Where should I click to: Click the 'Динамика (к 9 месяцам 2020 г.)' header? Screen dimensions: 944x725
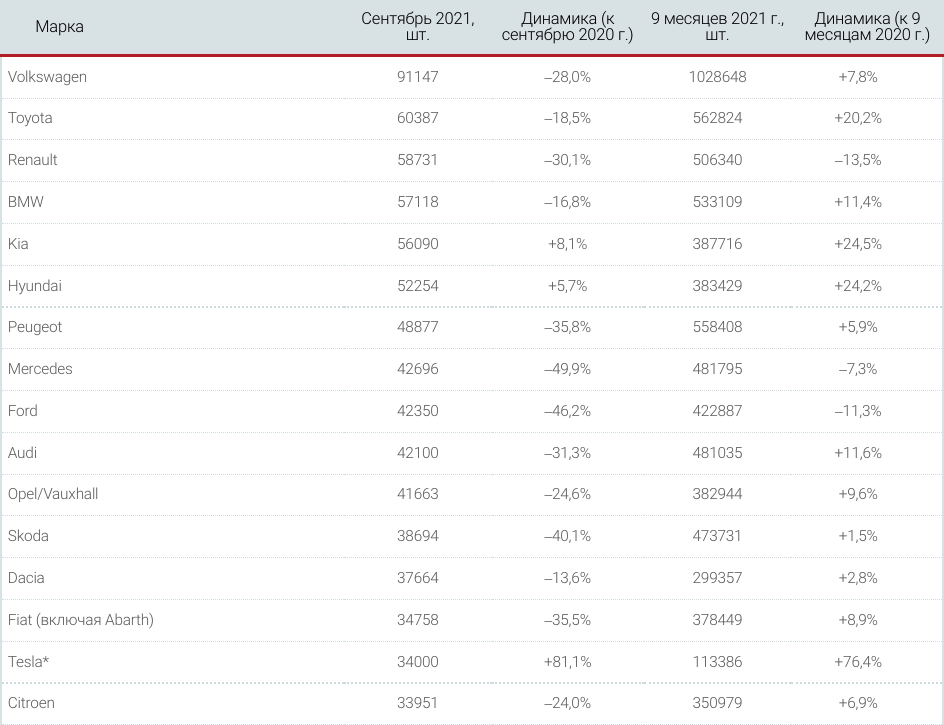tap(867, 26)
